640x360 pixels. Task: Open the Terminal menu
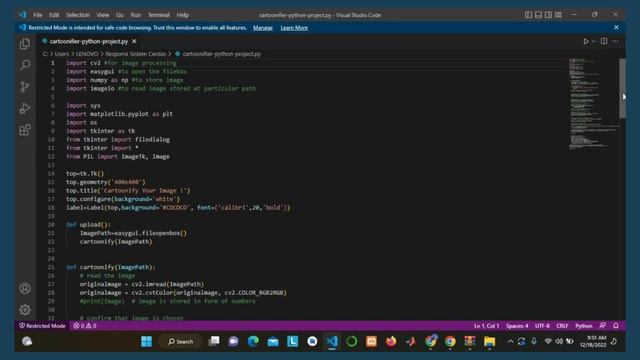[x=159, y=15]
